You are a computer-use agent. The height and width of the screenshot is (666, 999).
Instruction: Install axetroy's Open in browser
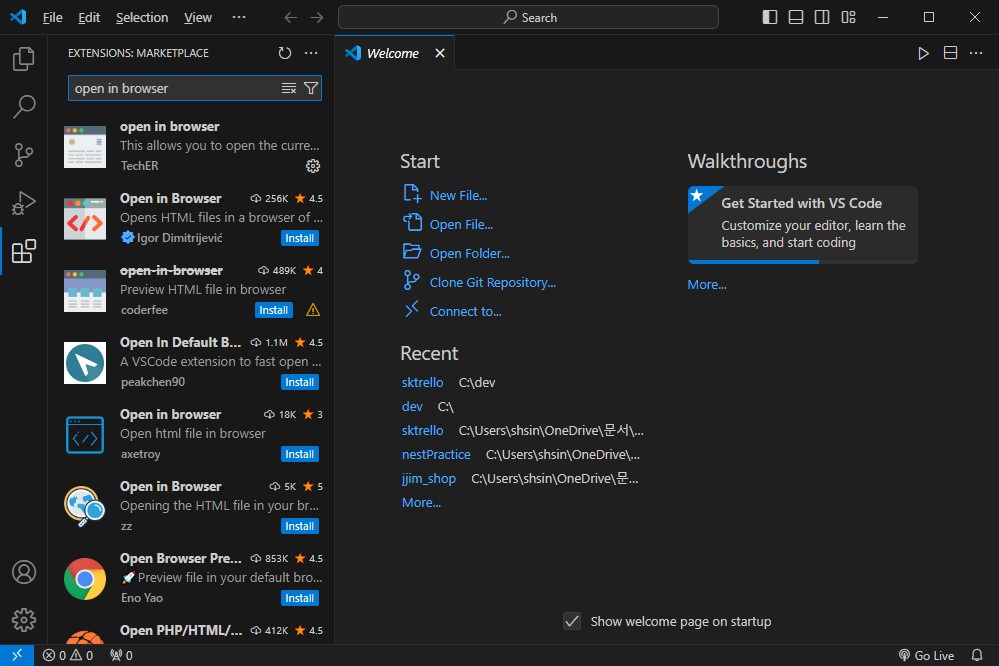coord(299,454)
